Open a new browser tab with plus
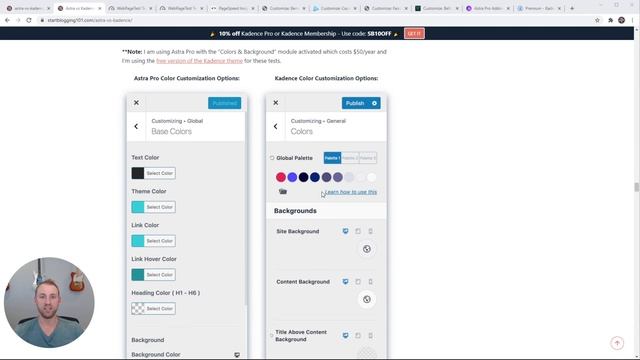 tap(572, 8)
